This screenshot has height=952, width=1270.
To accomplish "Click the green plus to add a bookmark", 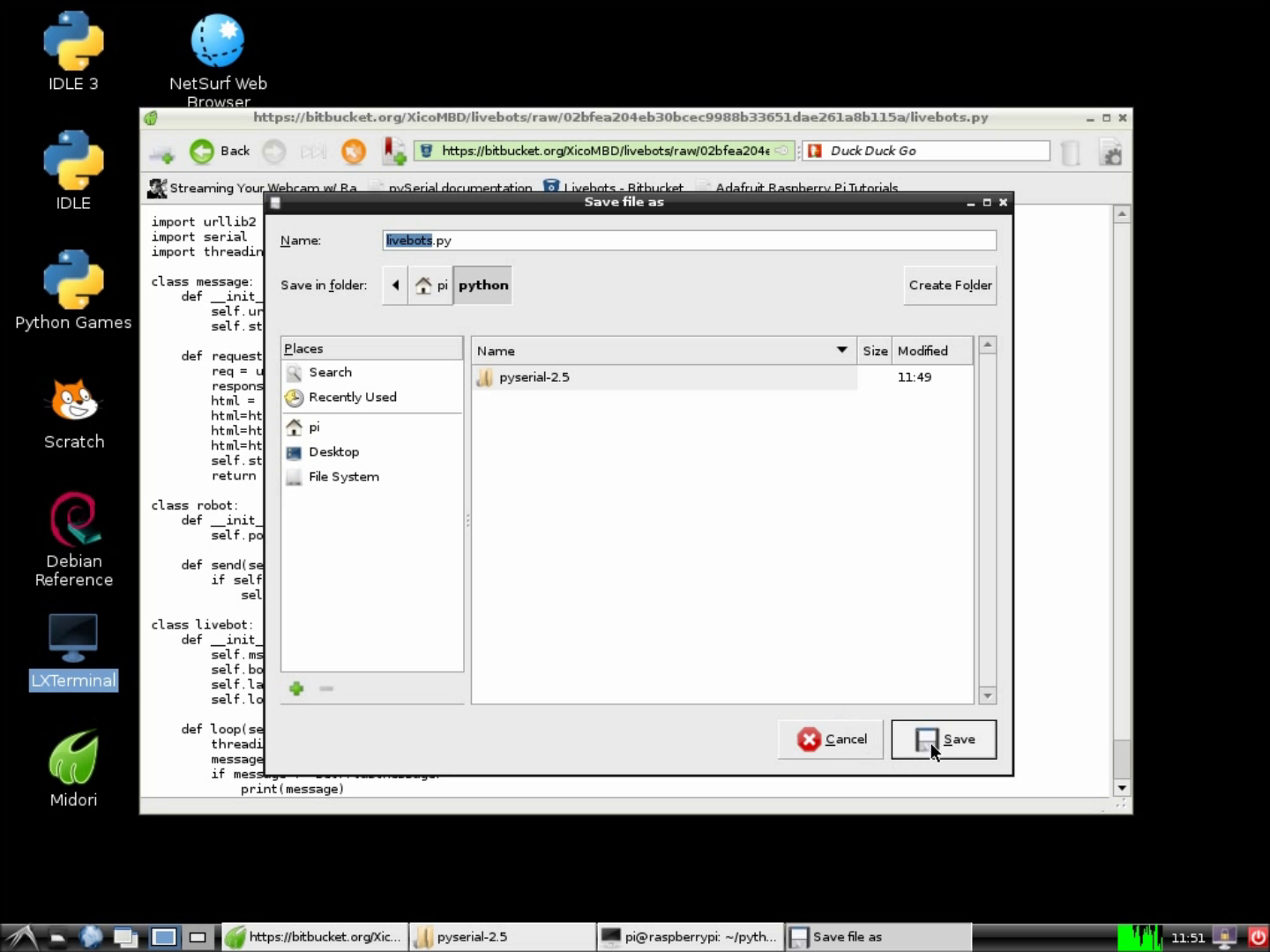I will (296, 688).
